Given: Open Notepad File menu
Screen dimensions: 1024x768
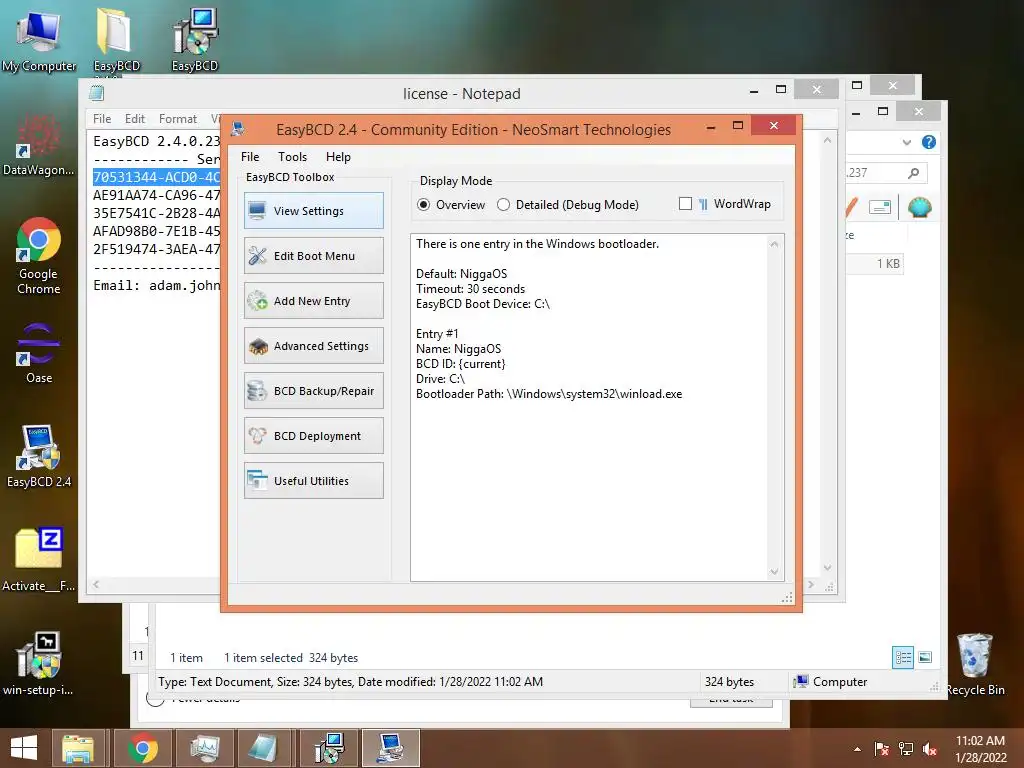Looking at the screenshot, I should click(102, 119).
